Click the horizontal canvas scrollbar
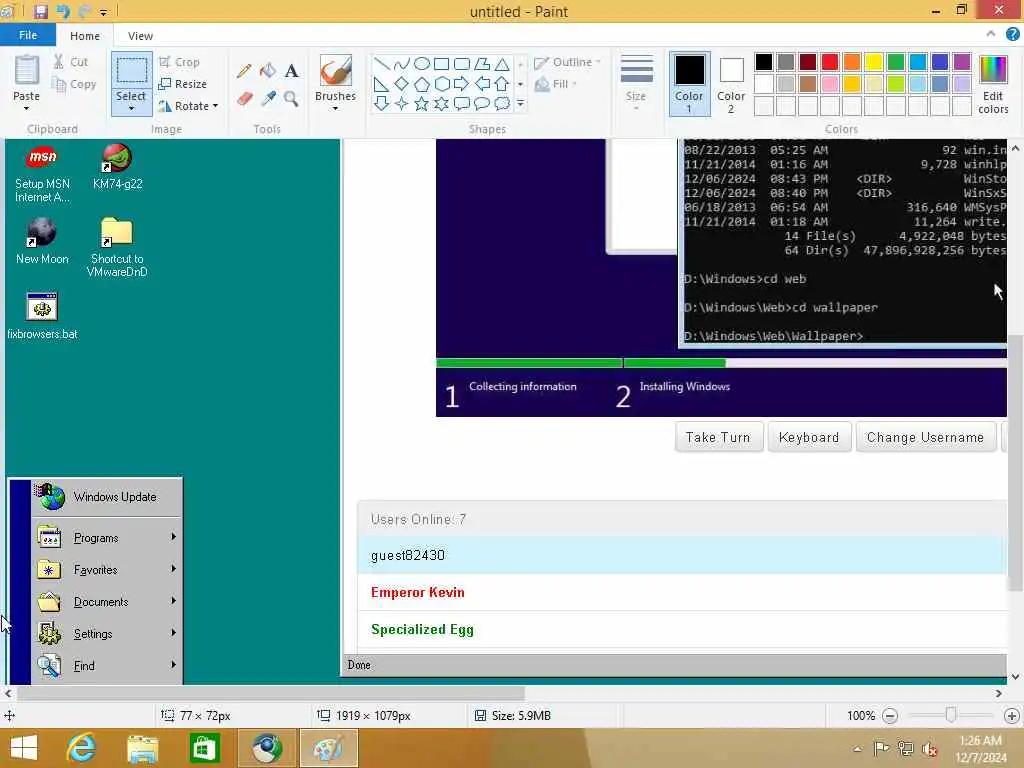Screen dimensions: 1024x768 point(270,693)
